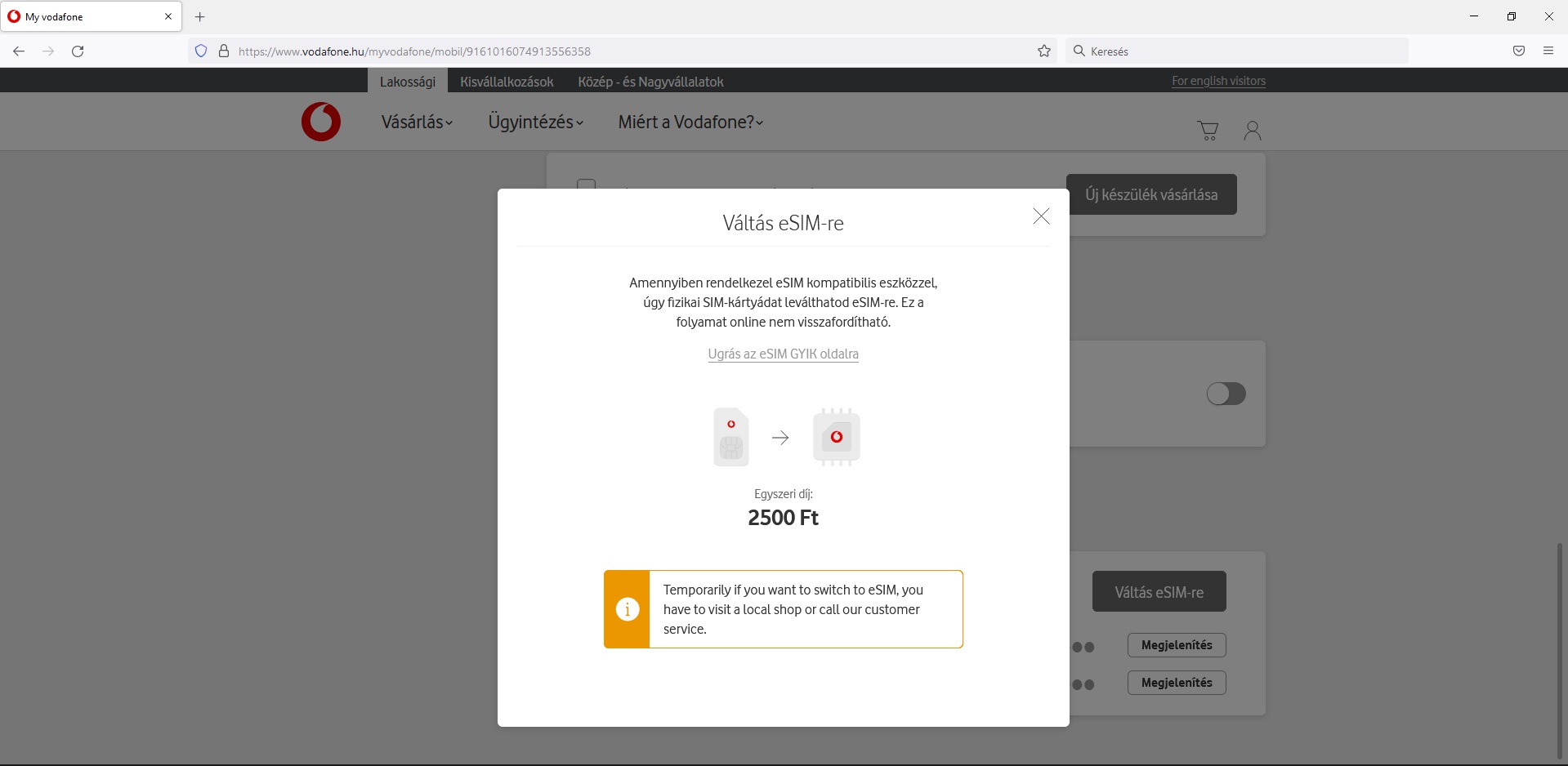Click the upper Megjelenítés button
The image size is (1568, 766).
coord(1177,645)
